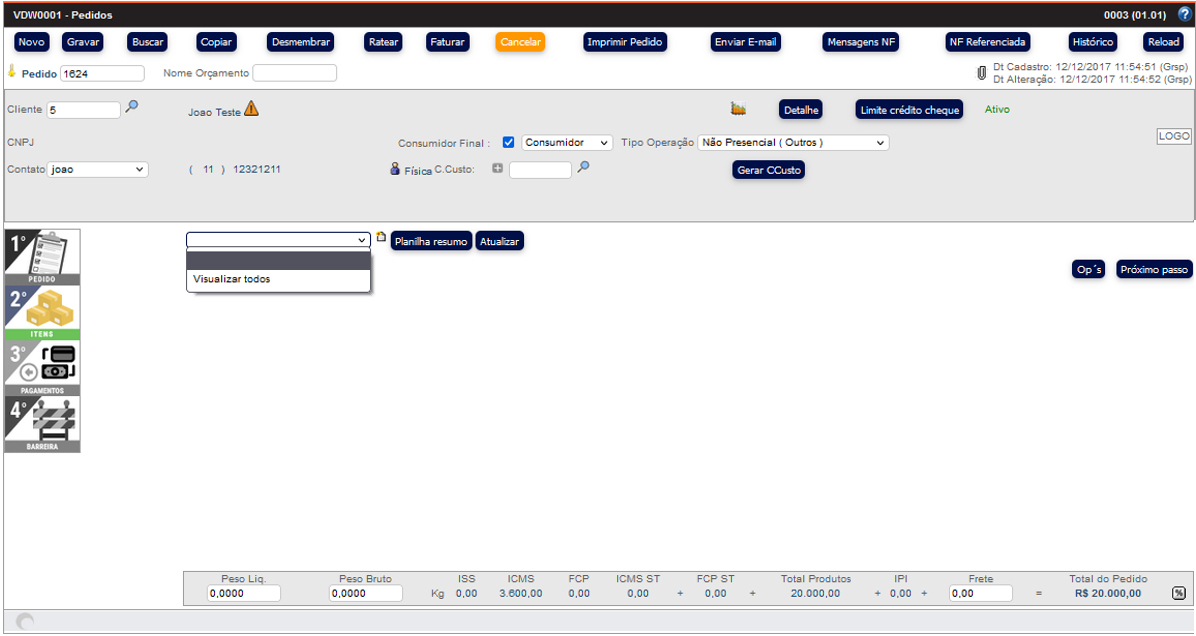1196x636 pixels.
Task: Click the orange Cancelar button
Action: tap(519, 42)
